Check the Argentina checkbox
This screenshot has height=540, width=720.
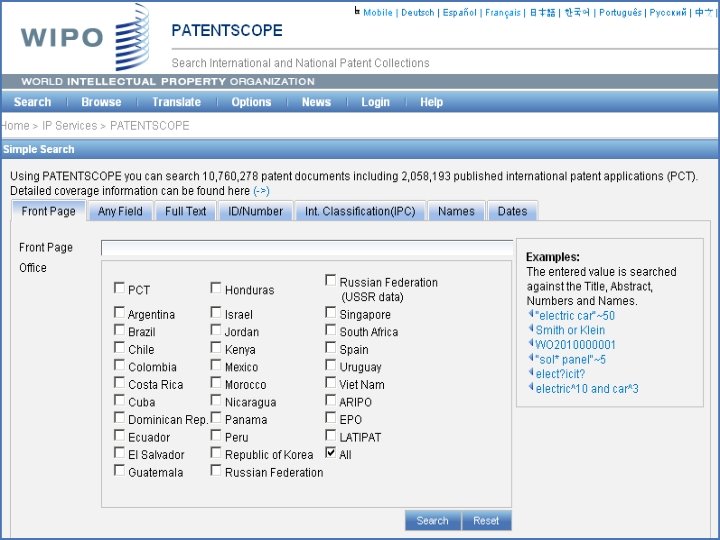119,313
